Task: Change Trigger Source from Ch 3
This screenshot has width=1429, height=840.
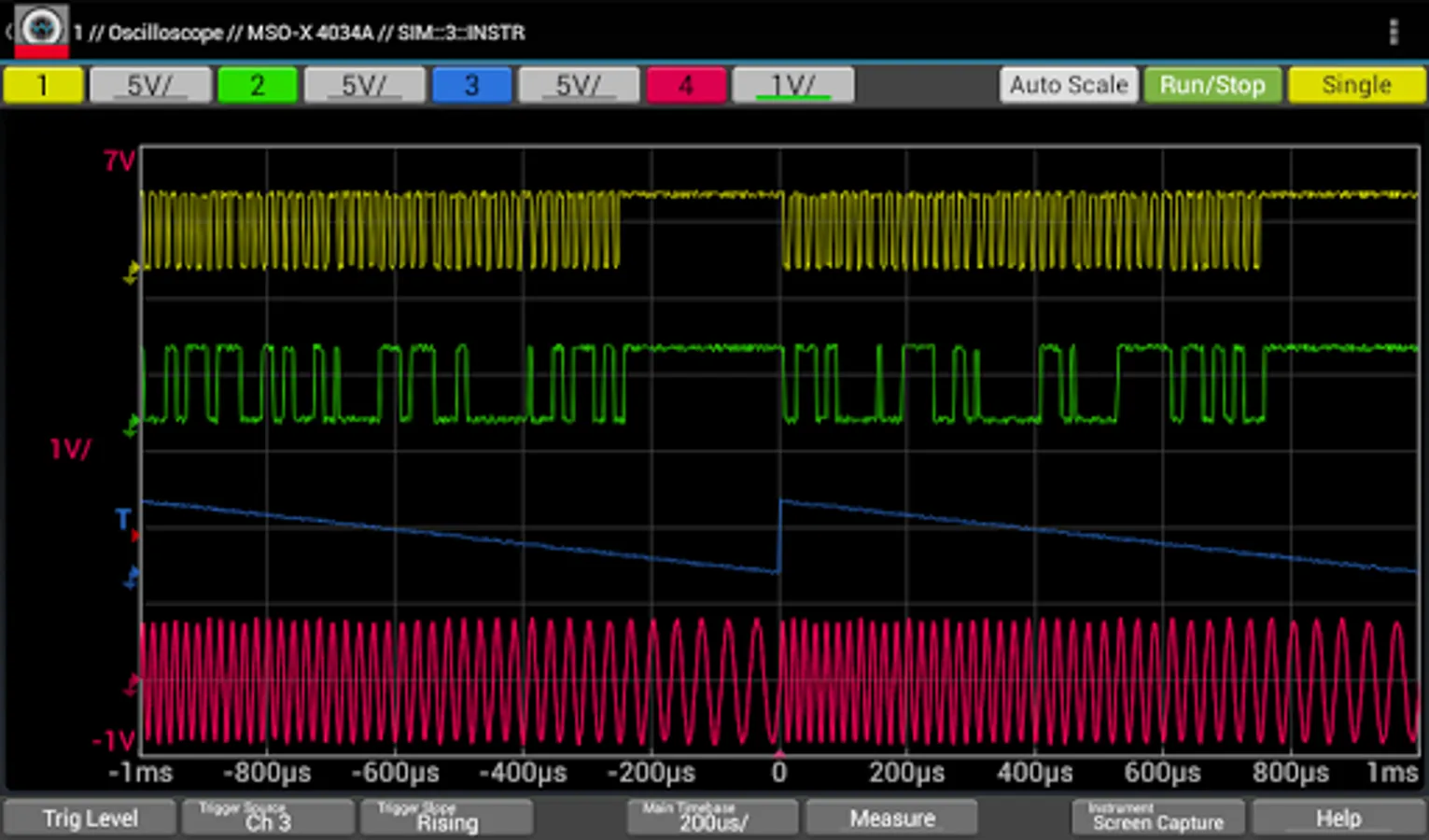Action: point(268,819)
